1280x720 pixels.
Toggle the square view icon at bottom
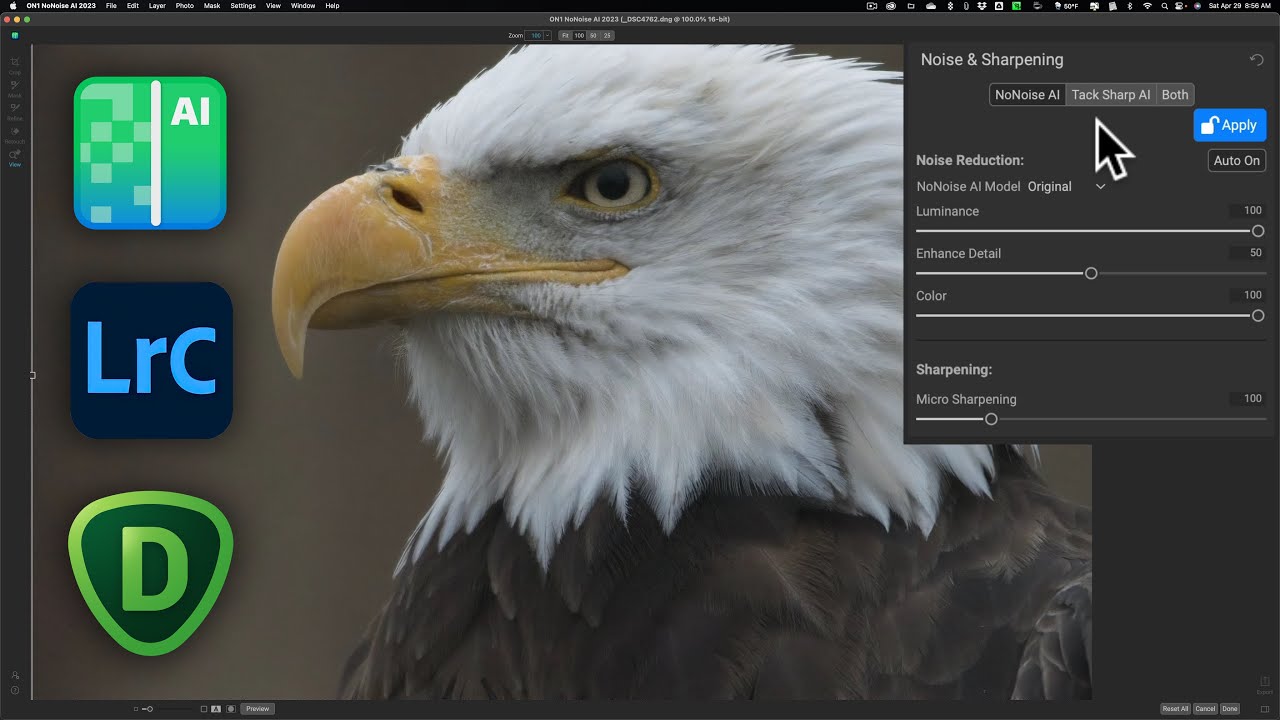204,709
